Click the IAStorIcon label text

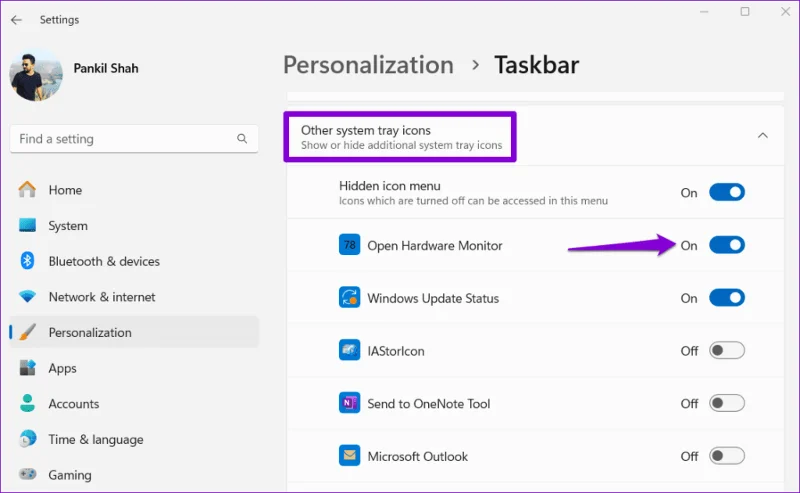click(396, 351)
